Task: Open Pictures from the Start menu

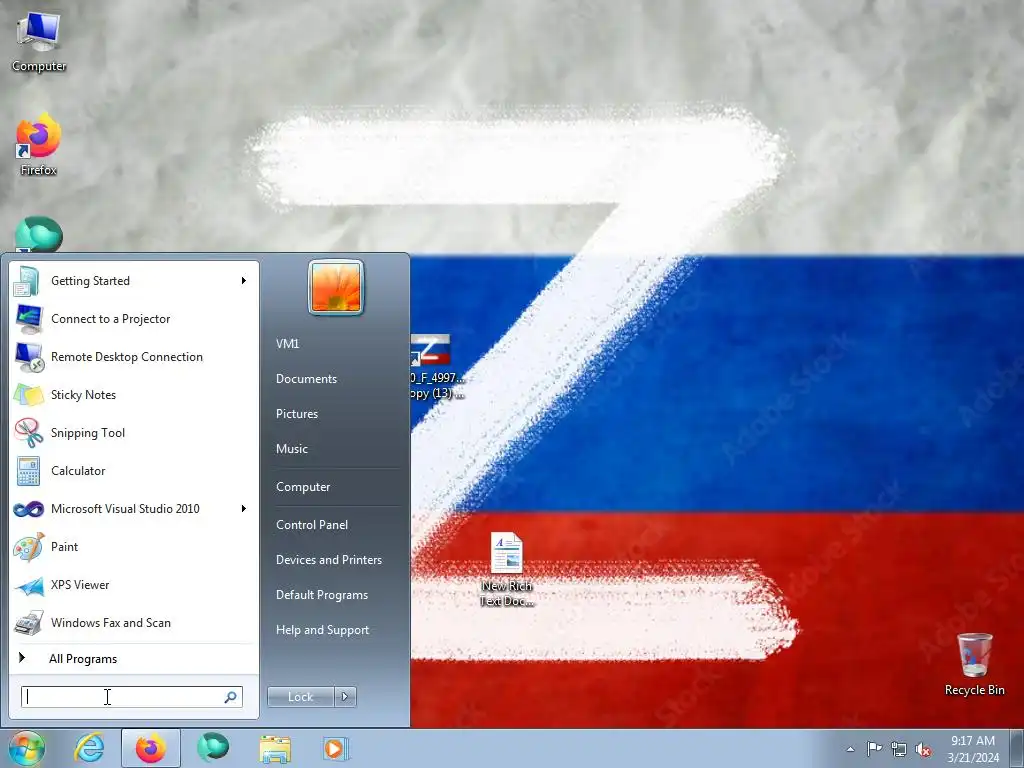Action: tap(297, 414)
